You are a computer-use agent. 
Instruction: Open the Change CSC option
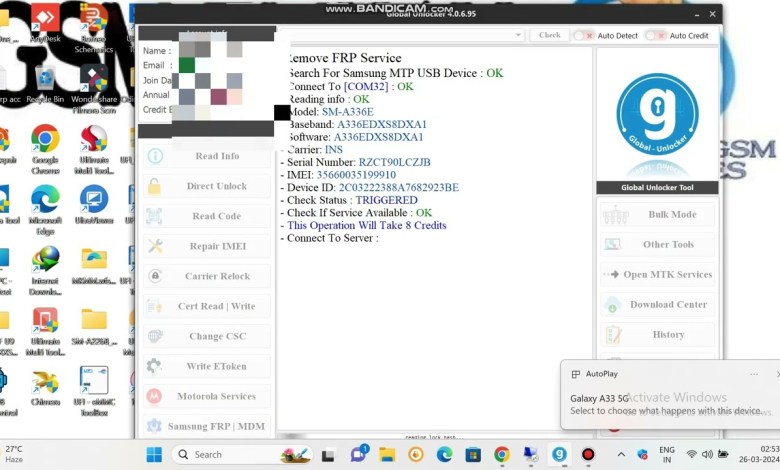click(x=206, y=336)
